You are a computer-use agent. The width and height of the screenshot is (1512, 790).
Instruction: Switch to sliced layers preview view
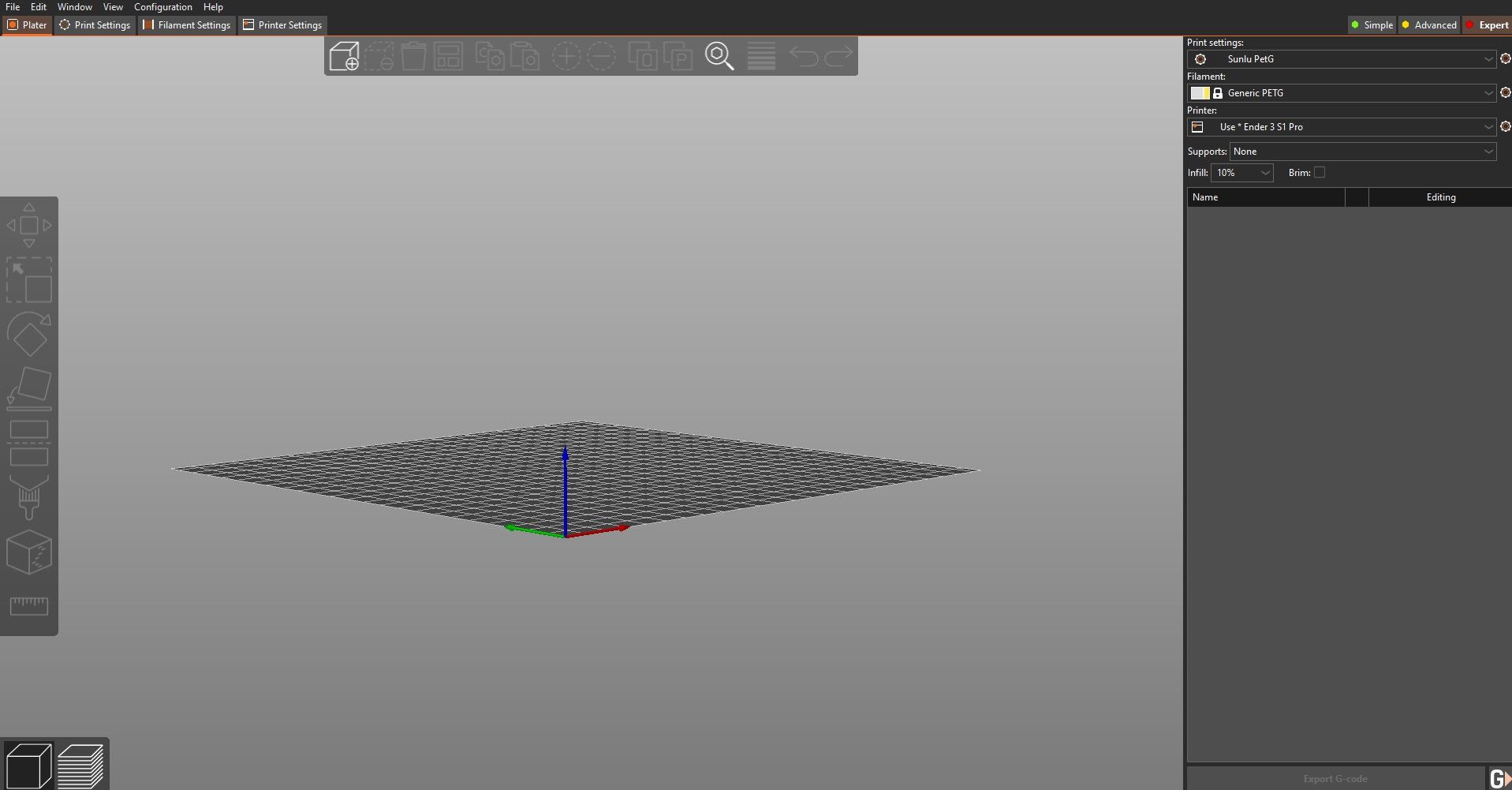[80, 766]
